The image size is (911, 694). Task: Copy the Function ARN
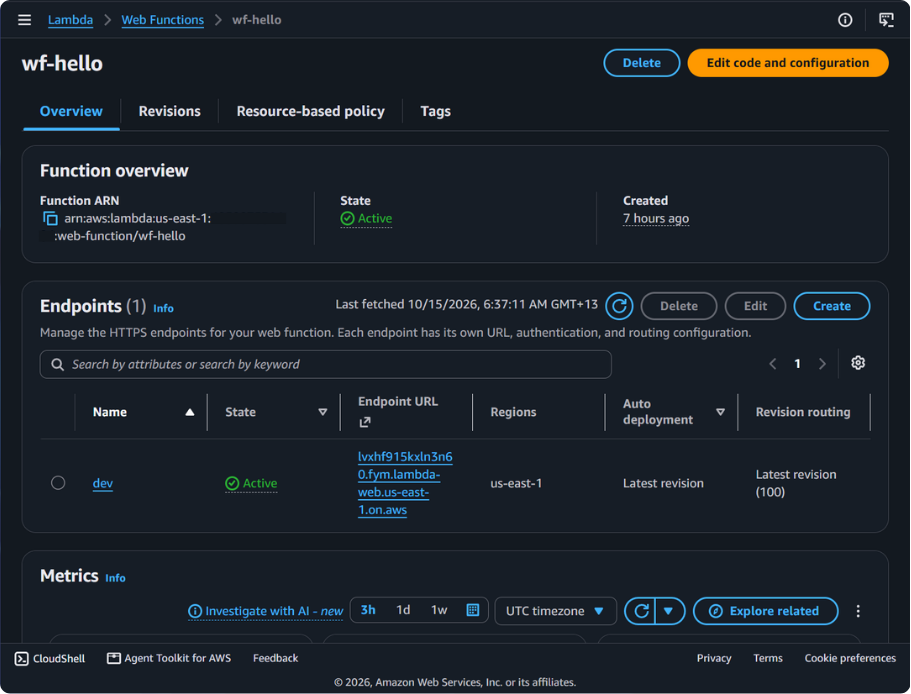[x=51, y=218]
